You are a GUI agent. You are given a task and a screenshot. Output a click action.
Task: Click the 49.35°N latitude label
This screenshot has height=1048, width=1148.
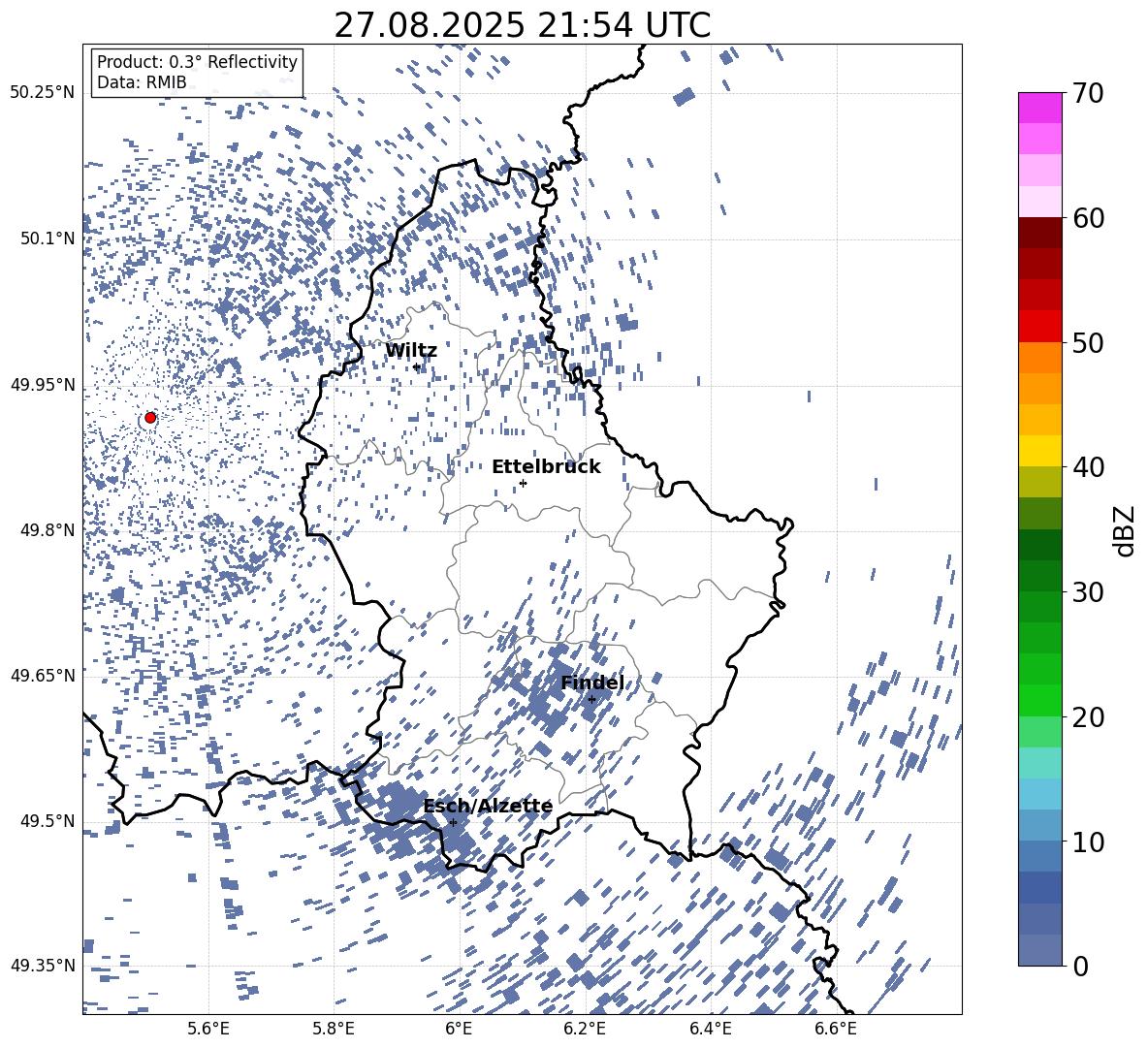click(x=43, y=966)
